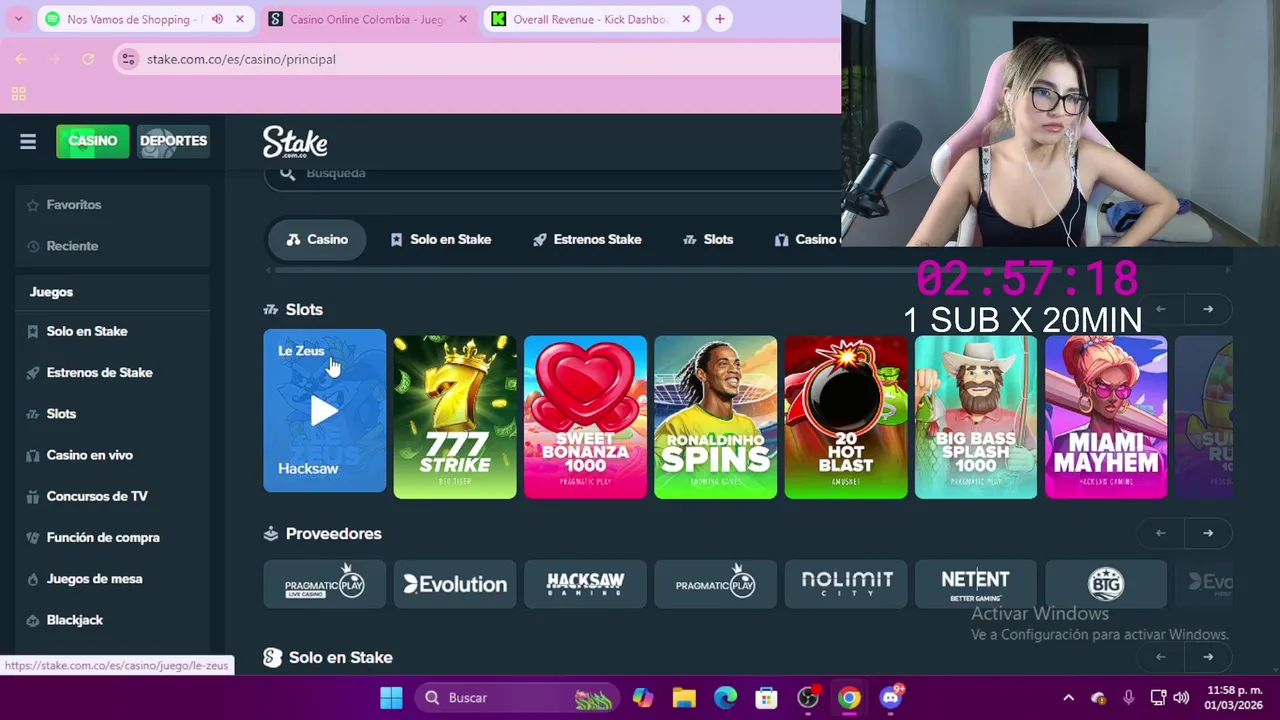Open Google Chrome from the taskbar
The height and width of the screenshot is (720, 1280).
[849, 698]
